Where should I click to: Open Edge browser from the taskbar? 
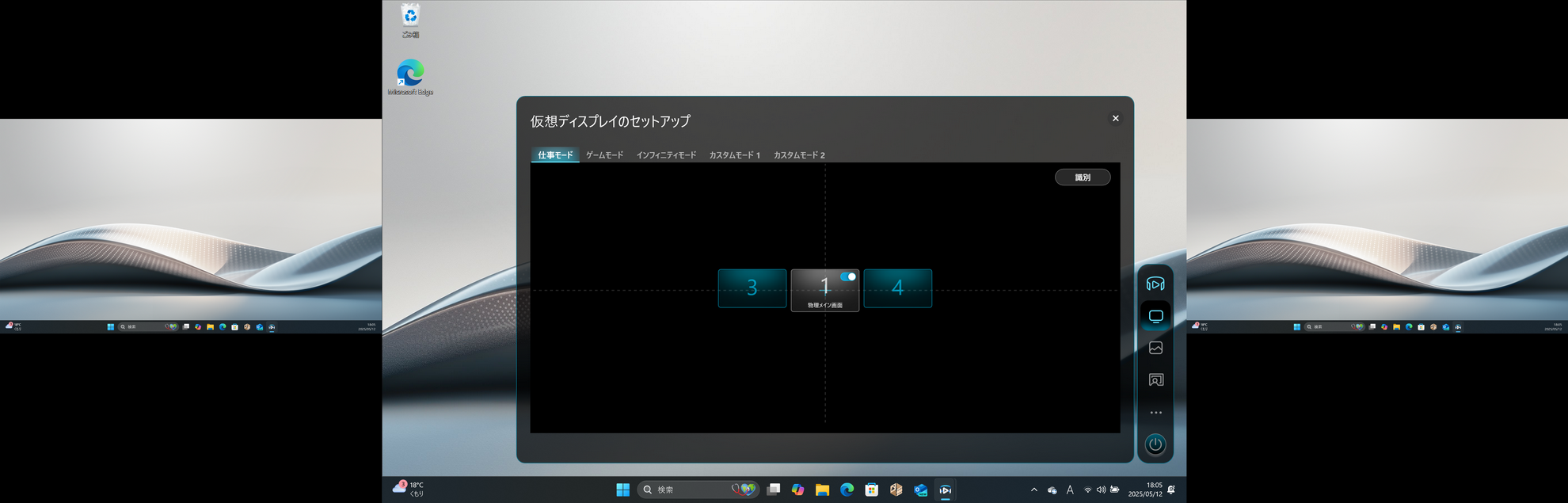point(847,490)
